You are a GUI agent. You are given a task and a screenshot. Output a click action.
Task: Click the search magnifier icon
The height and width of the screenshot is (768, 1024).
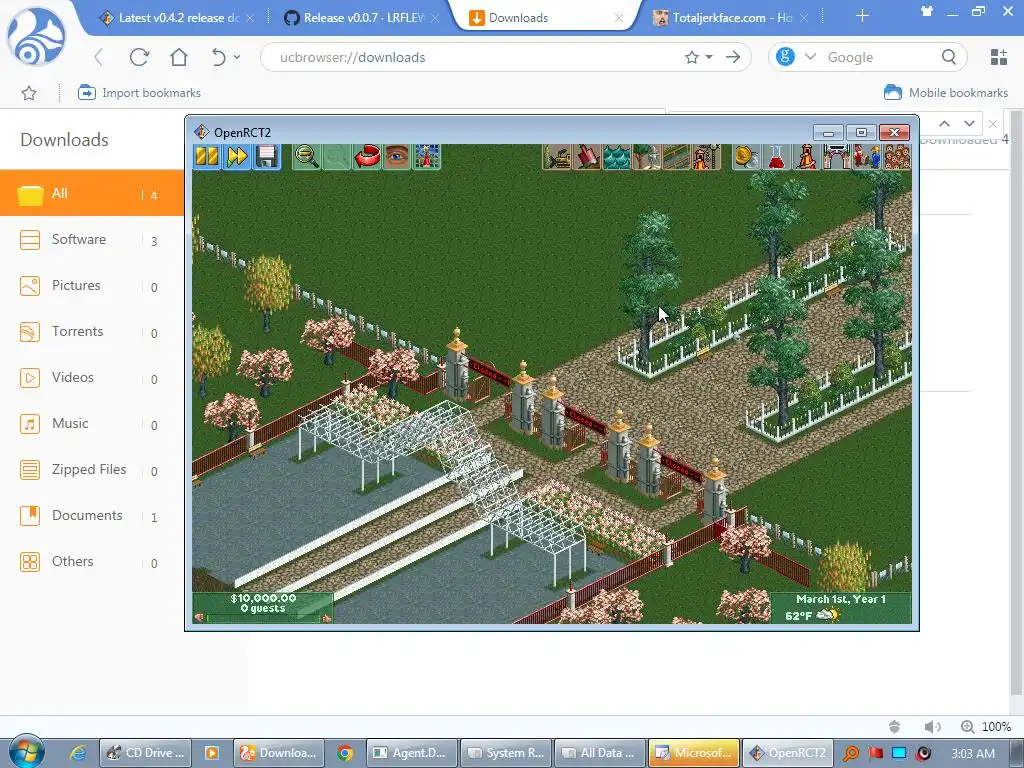point(949,57)
